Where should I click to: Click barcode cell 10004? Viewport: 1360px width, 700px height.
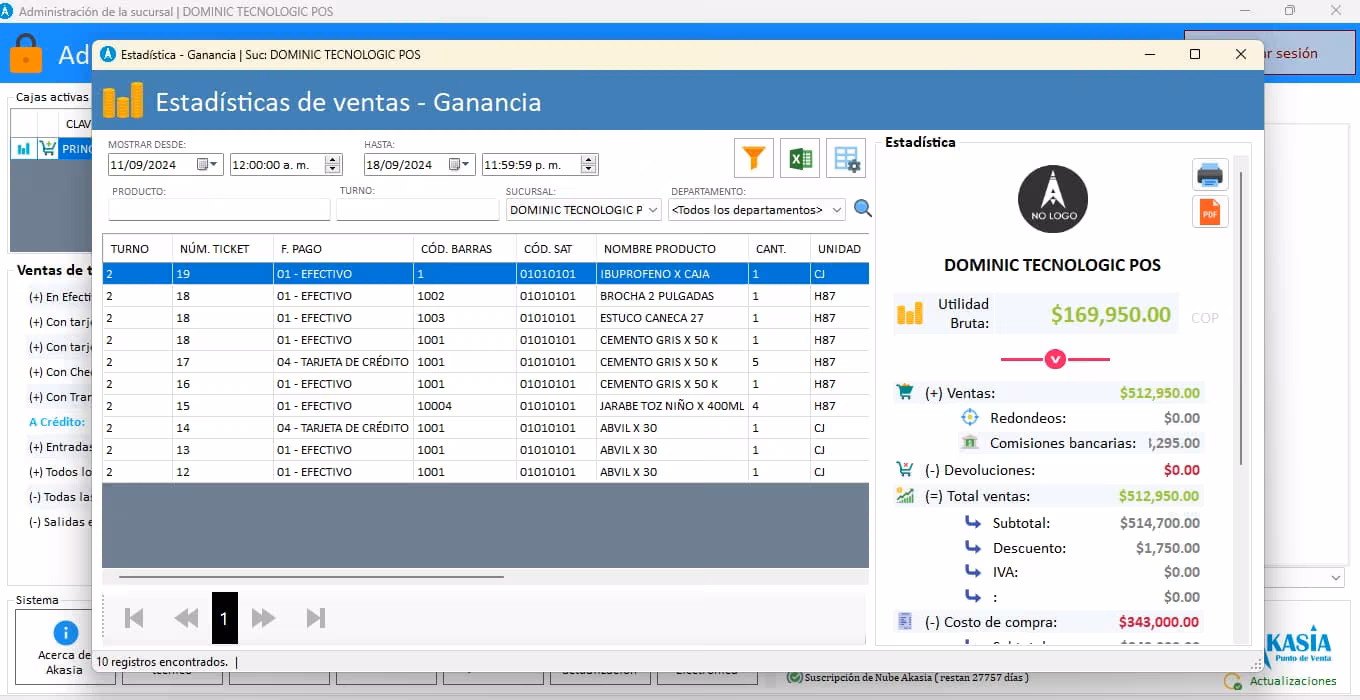point(465,406)
